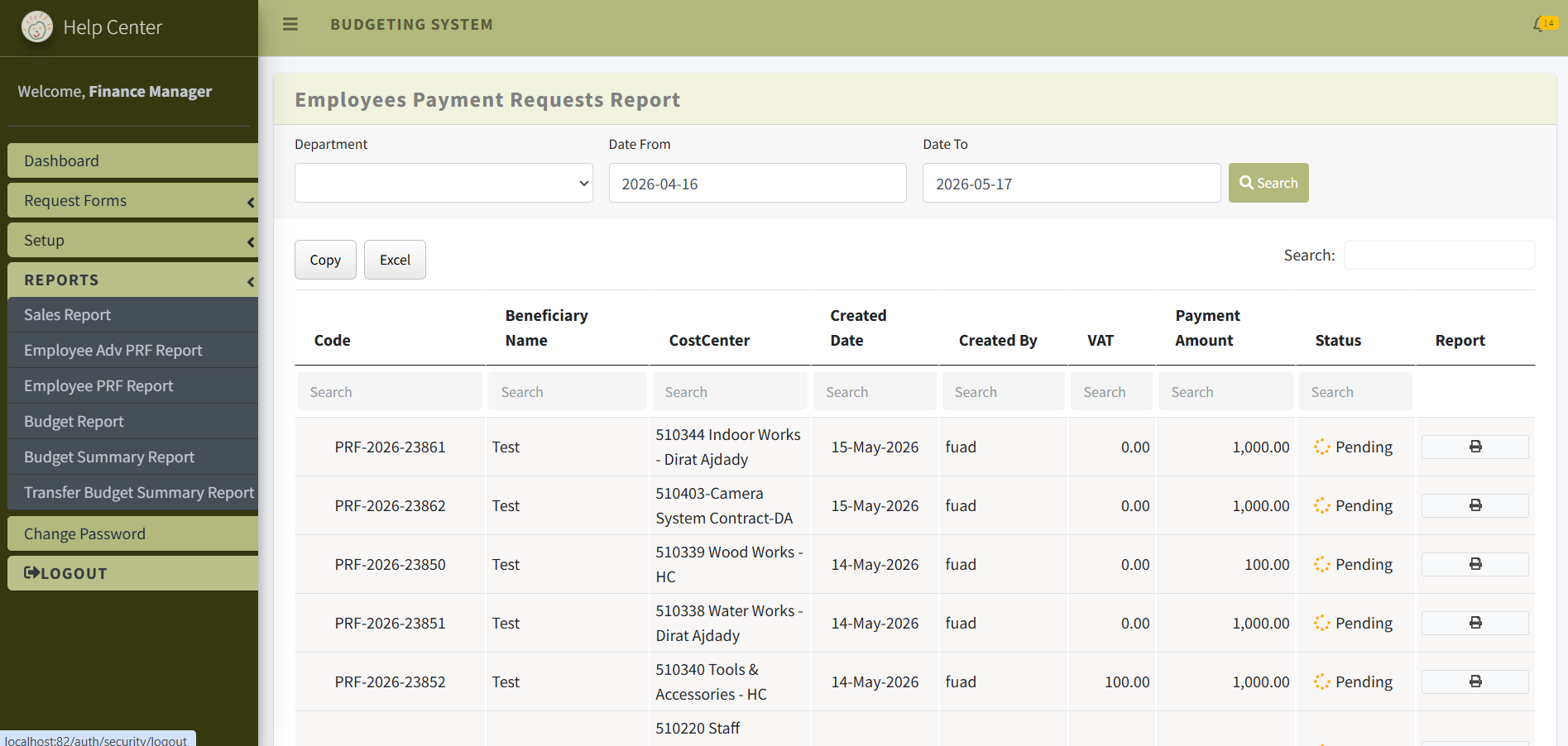Print report for PRF-2026-23862
Viewport: 1568px width, 746px height.
pos(1474,505)
